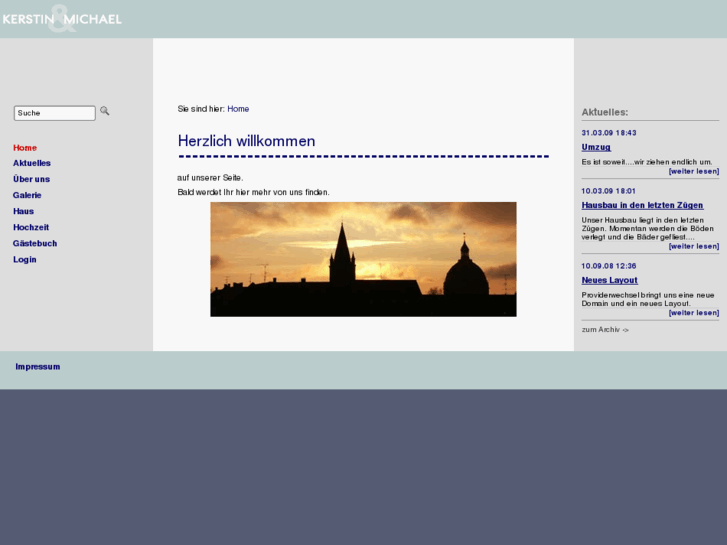
Task: Open the Neues Layout news headline
Action: tap(609, 280)
